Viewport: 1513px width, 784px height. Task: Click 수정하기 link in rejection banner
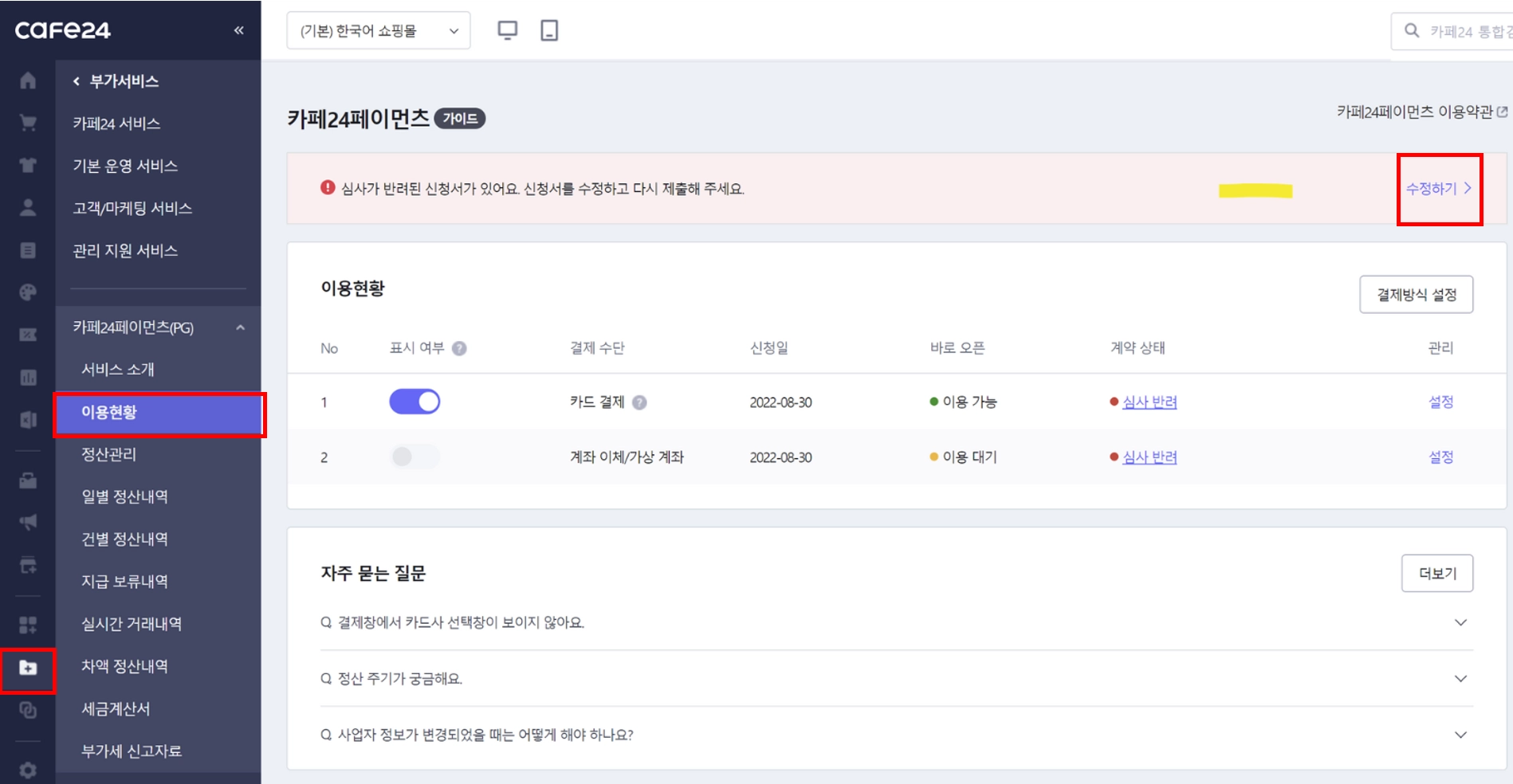1439,189
